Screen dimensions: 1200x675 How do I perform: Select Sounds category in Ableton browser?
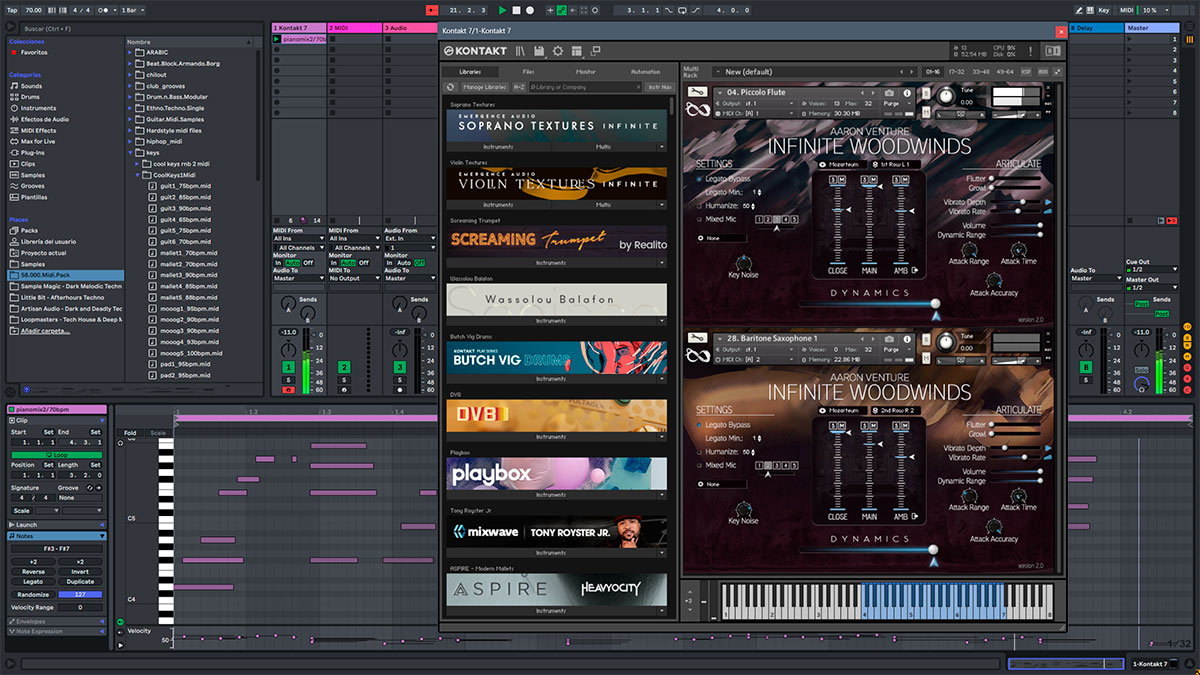tap(31, 86)
